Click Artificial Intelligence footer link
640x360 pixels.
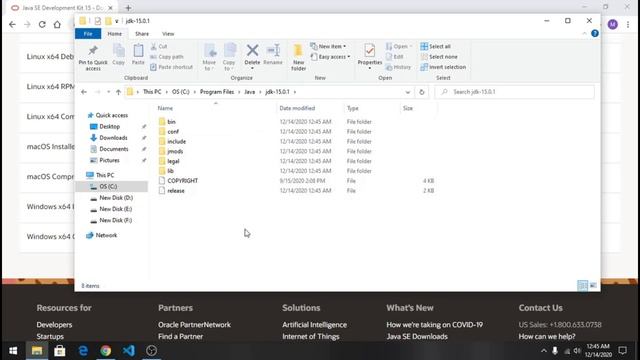coord(314,325)
